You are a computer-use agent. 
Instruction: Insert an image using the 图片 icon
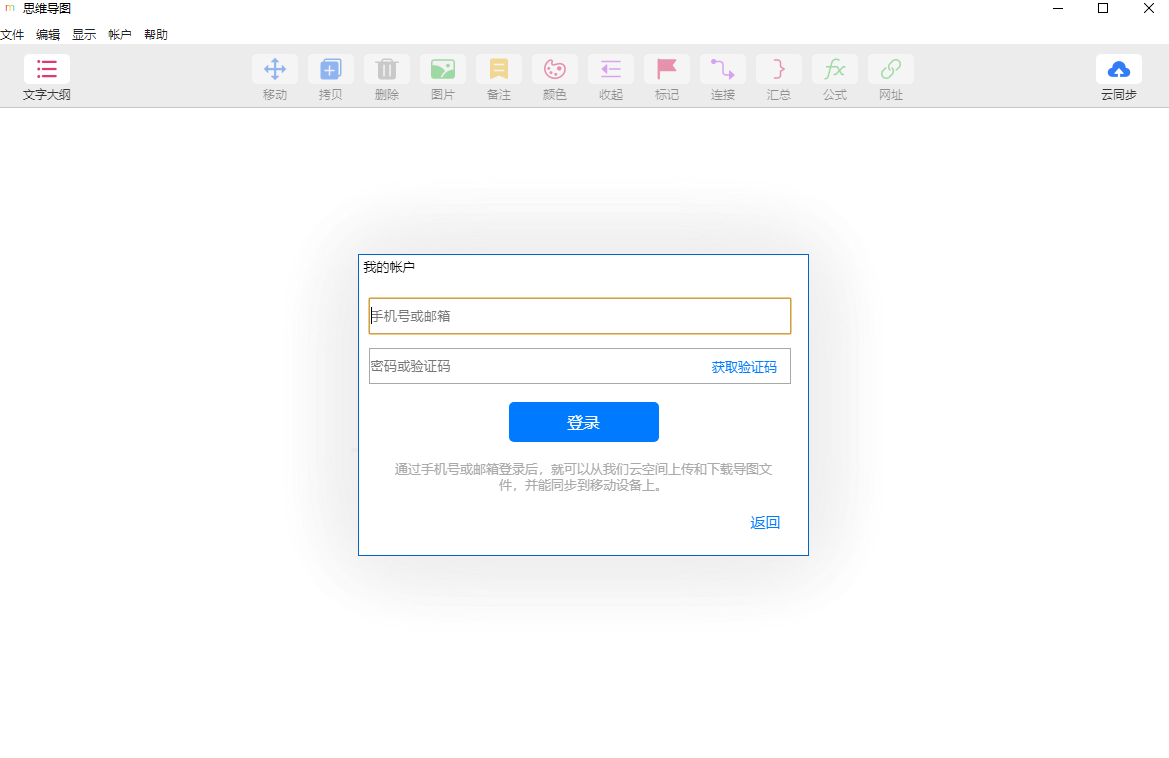click(x=442, y=70)
